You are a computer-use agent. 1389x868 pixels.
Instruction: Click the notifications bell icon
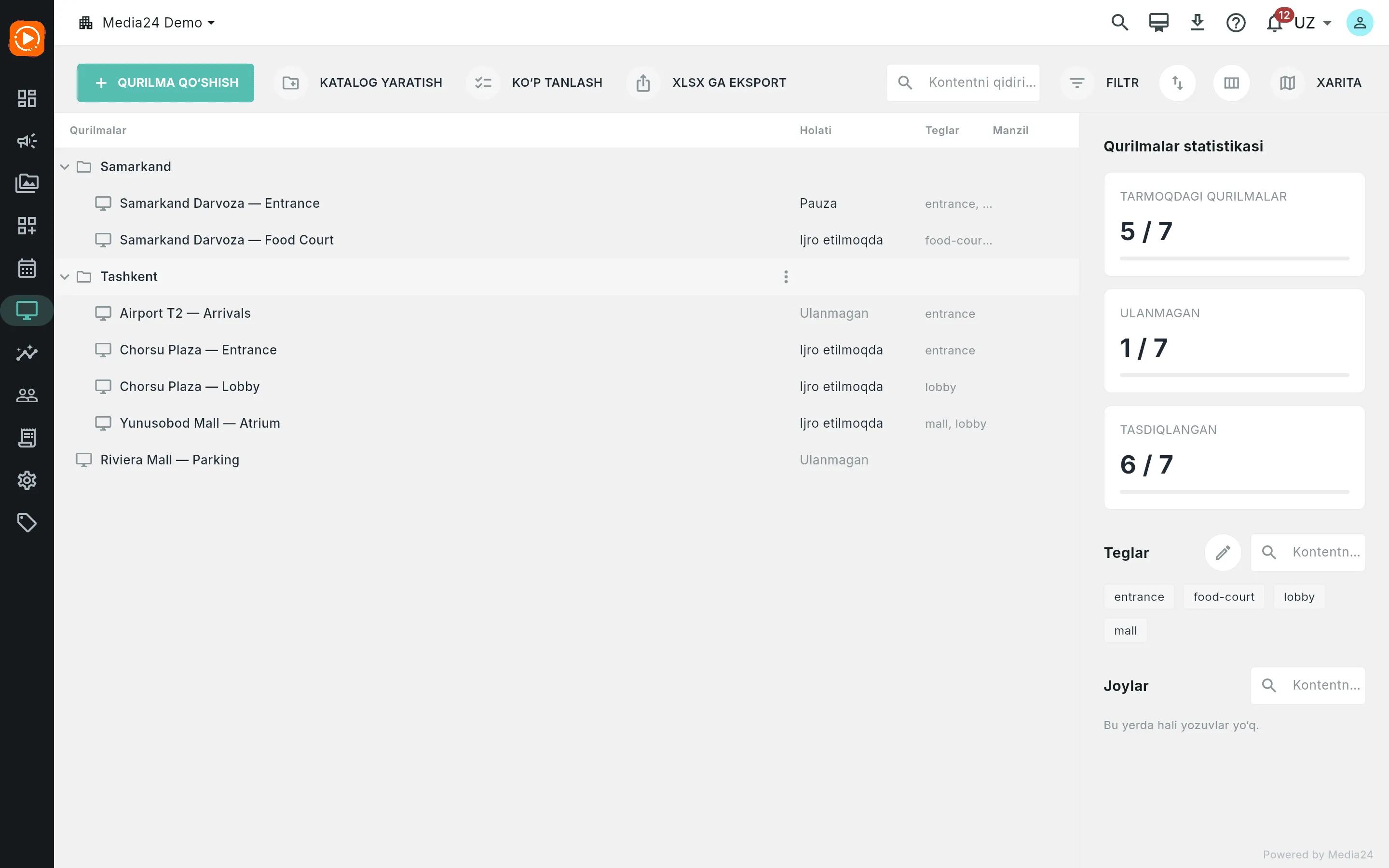click(1275, 23)
